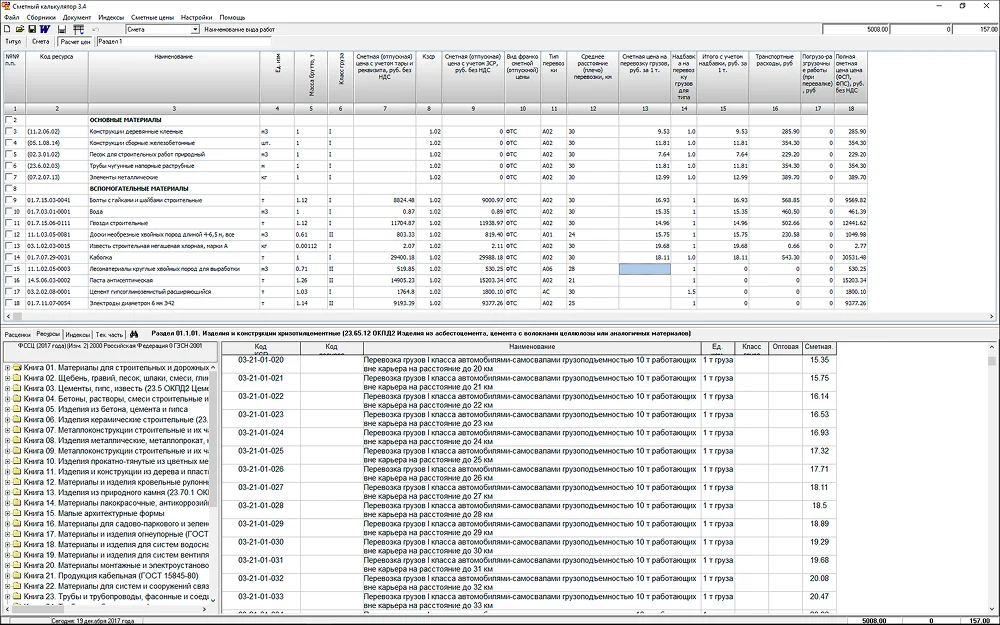Open the Сборники menu
This screenshot has height=625, width=1000.
click(41, 17)
